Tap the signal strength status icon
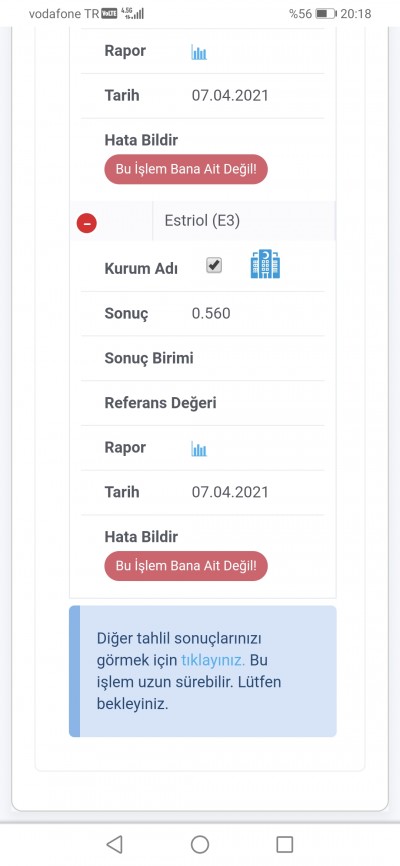Screen dimensions: 400x866 (133, 14)
